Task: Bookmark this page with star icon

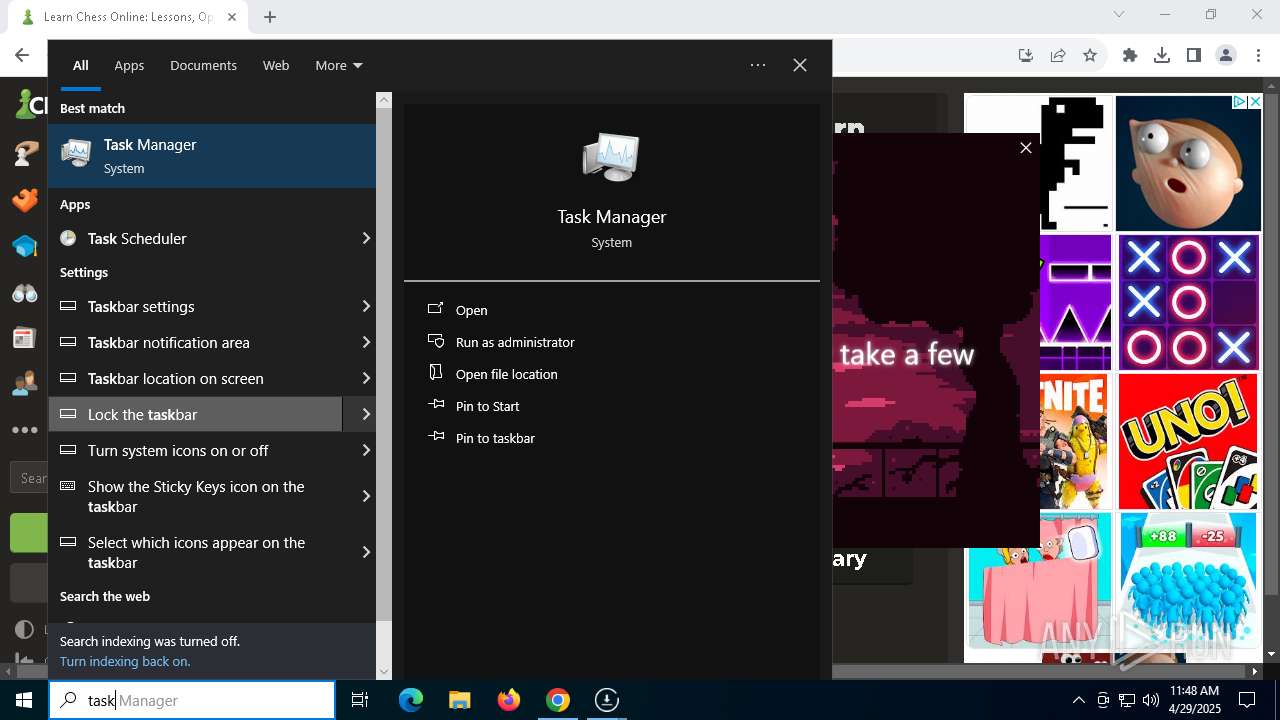Action: click(1090, 55)
